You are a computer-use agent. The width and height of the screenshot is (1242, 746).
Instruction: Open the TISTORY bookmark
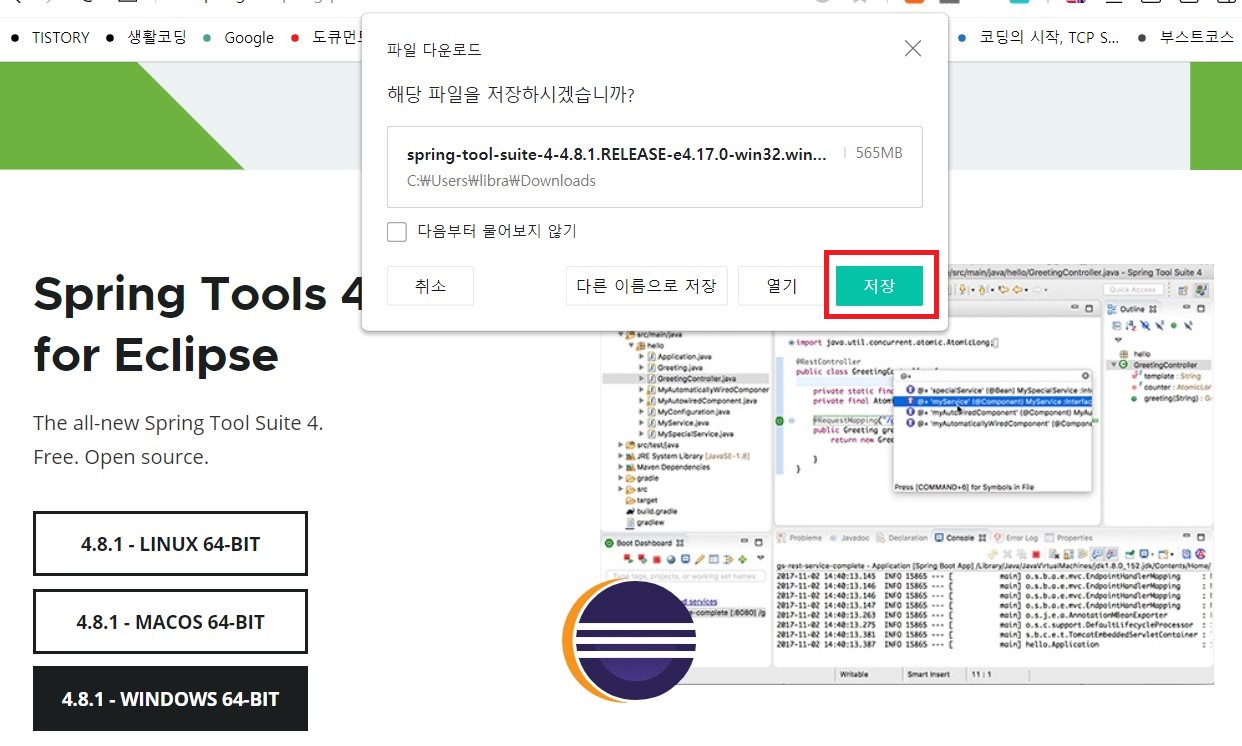pyautogui.click(x=50, y=37)
